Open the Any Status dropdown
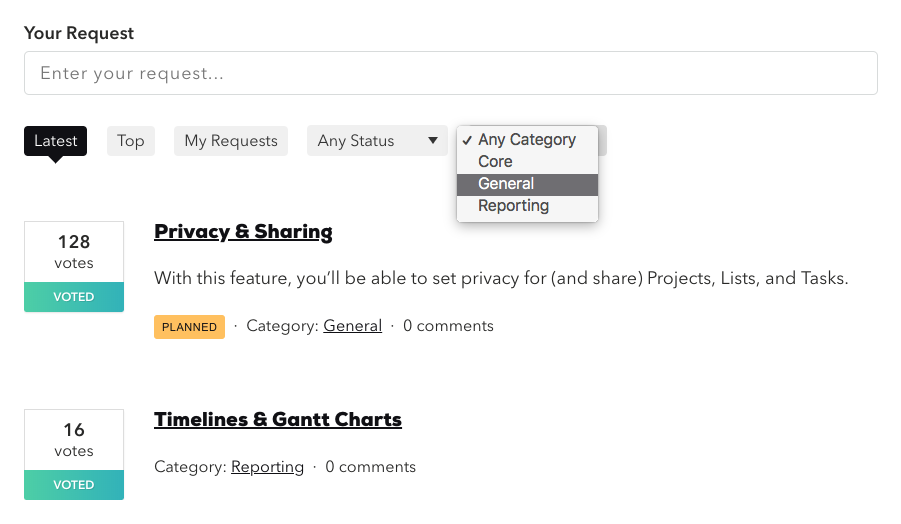This screenshot has height=524, width=901. 365,141
